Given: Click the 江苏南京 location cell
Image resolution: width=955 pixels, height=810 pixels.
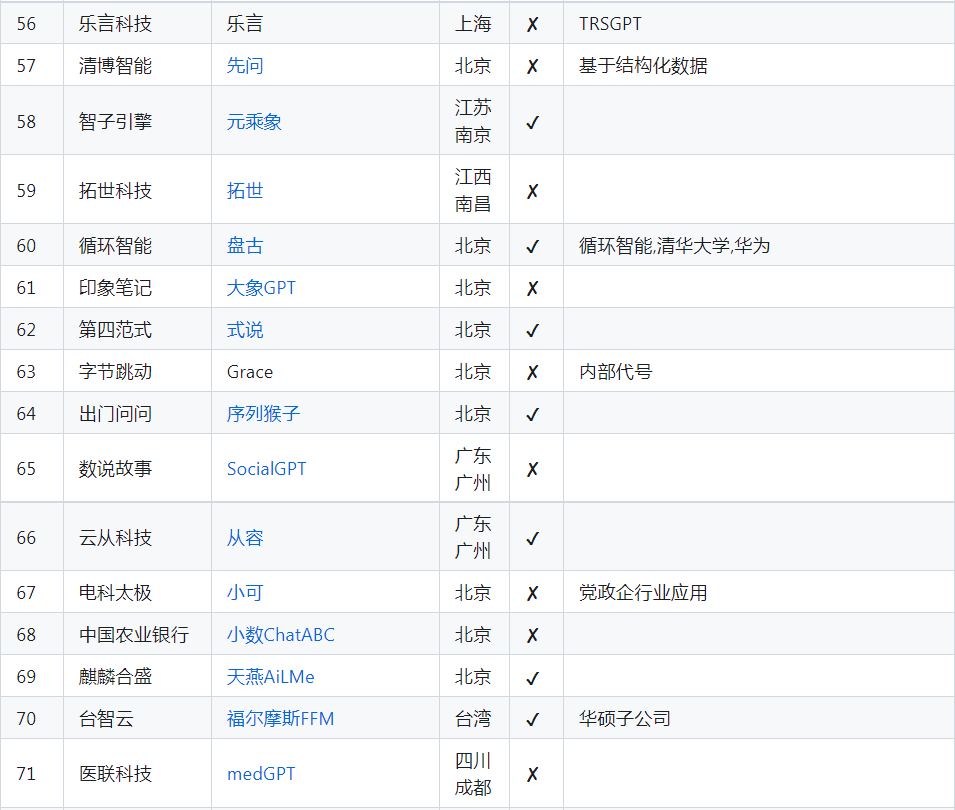Looking at the screenshot, I should (x=474, y=121).
